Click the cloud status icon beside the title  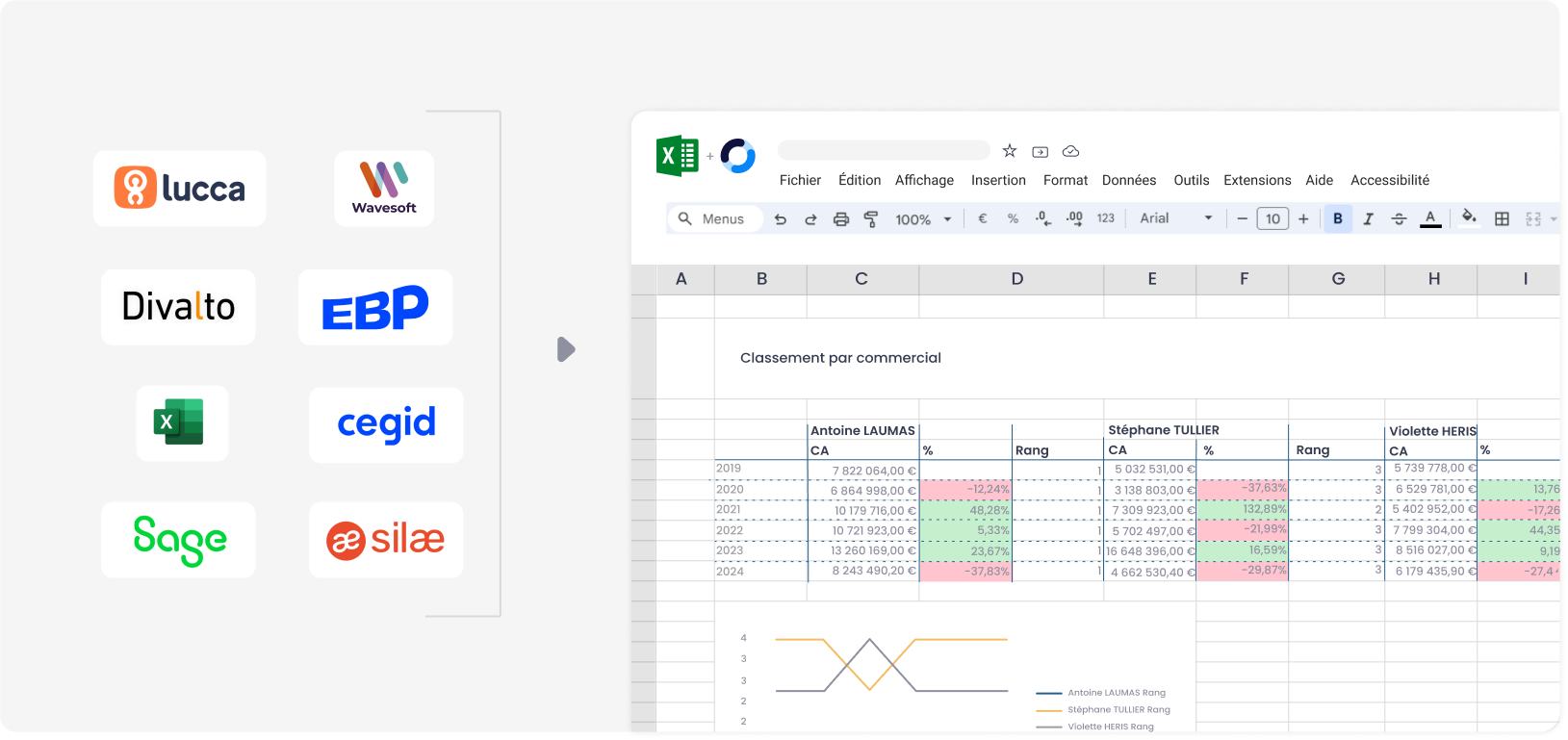(1070, 151)
